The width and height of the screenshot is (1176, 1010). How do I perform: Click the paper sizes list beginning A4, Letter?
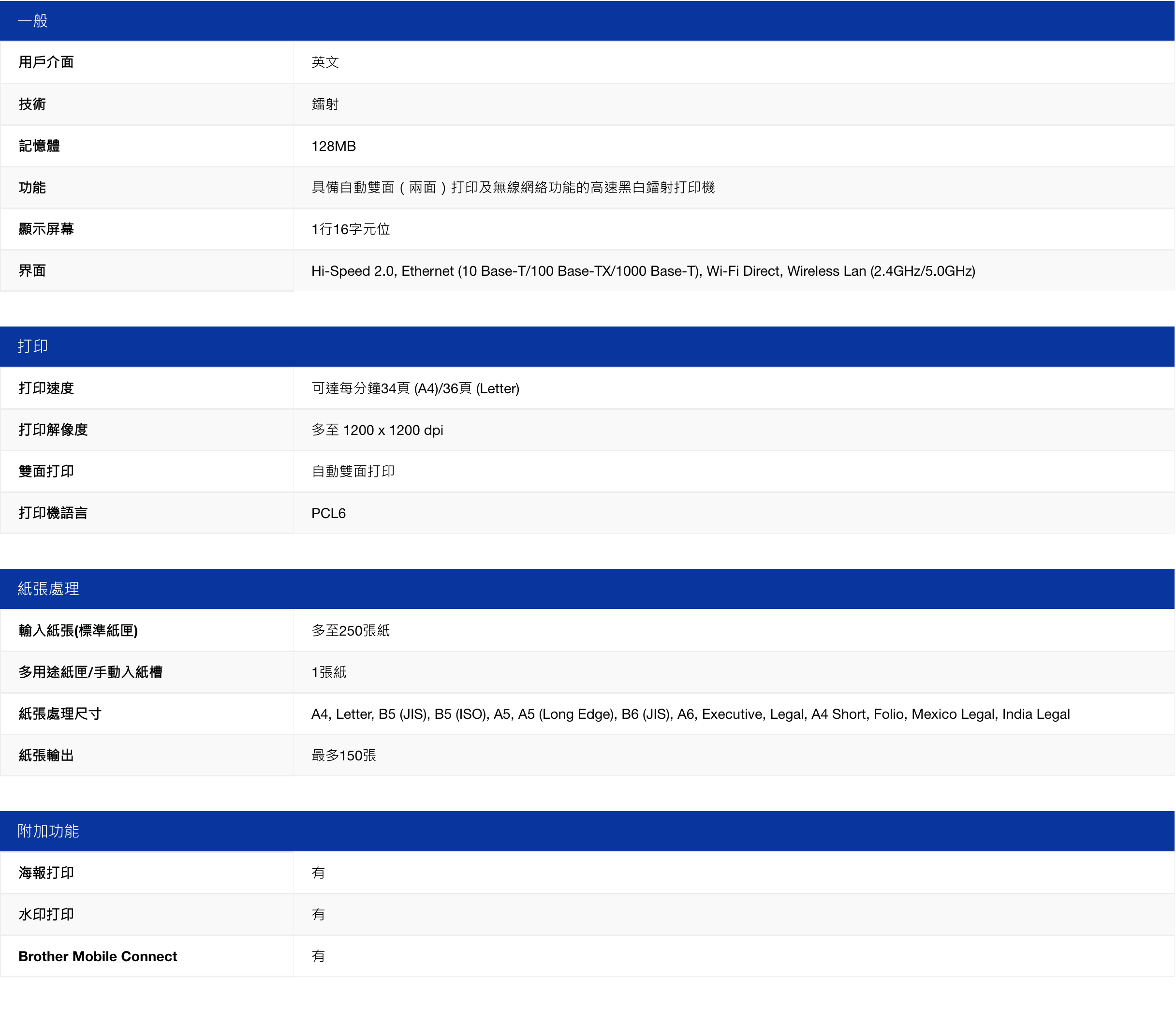coord(690,714)
